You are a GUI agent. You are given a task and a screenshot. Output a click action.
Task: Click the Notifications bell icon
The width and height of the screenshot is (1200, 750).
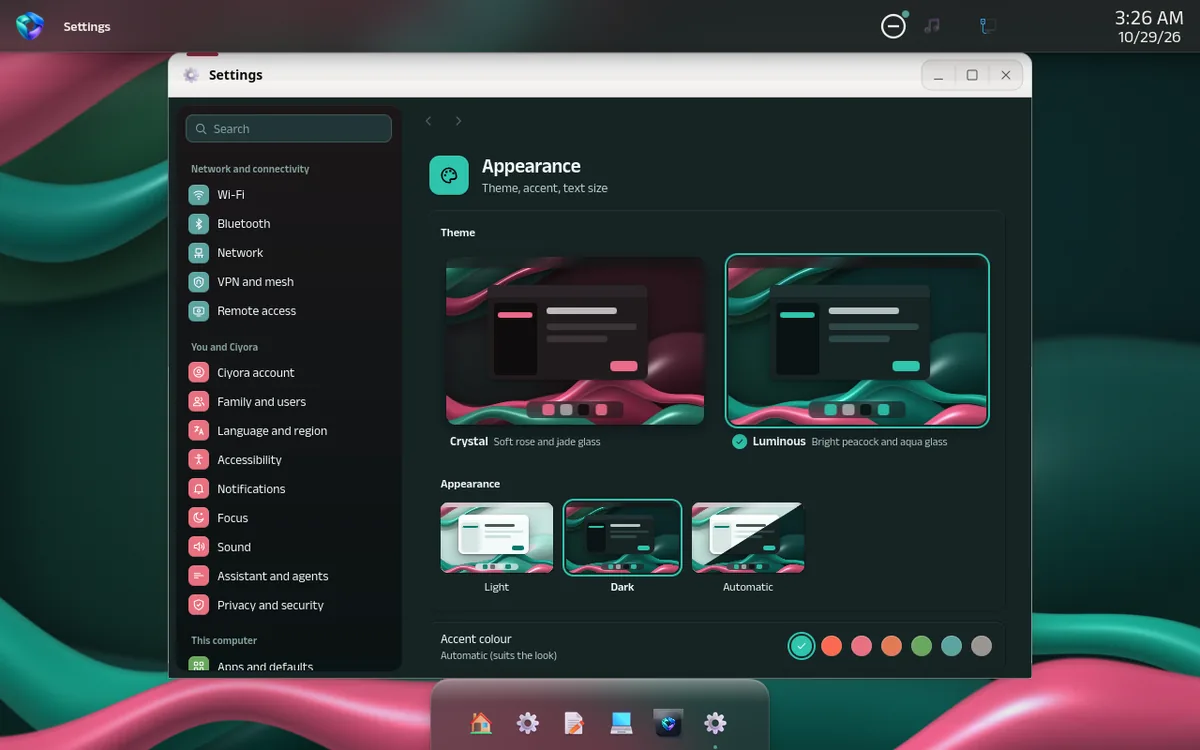[199, 489]
